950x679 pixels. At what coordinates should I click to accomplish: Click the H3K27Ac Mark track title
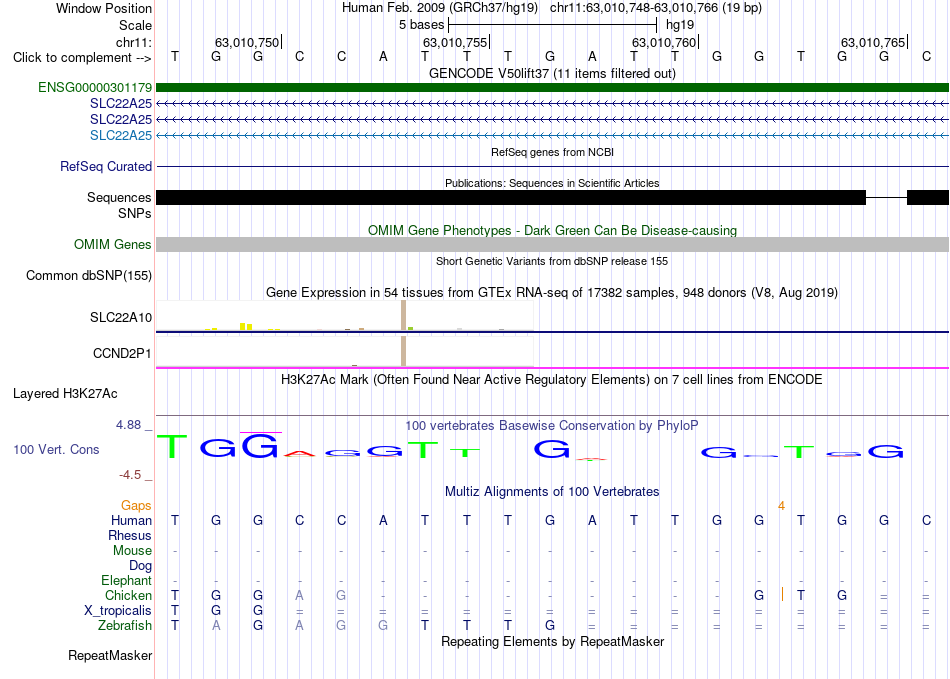coord(552,380)
